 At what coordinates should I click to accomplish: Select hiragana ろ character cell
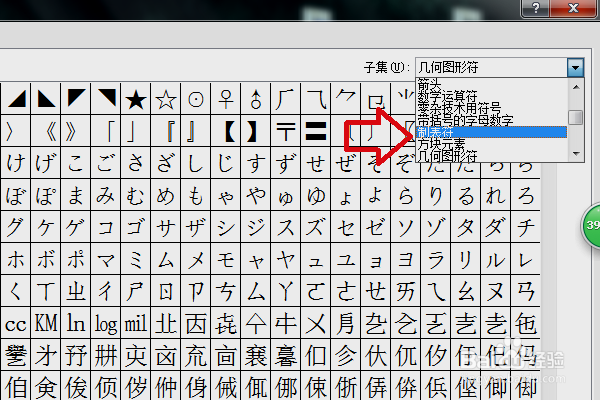(x=525, y=196)
